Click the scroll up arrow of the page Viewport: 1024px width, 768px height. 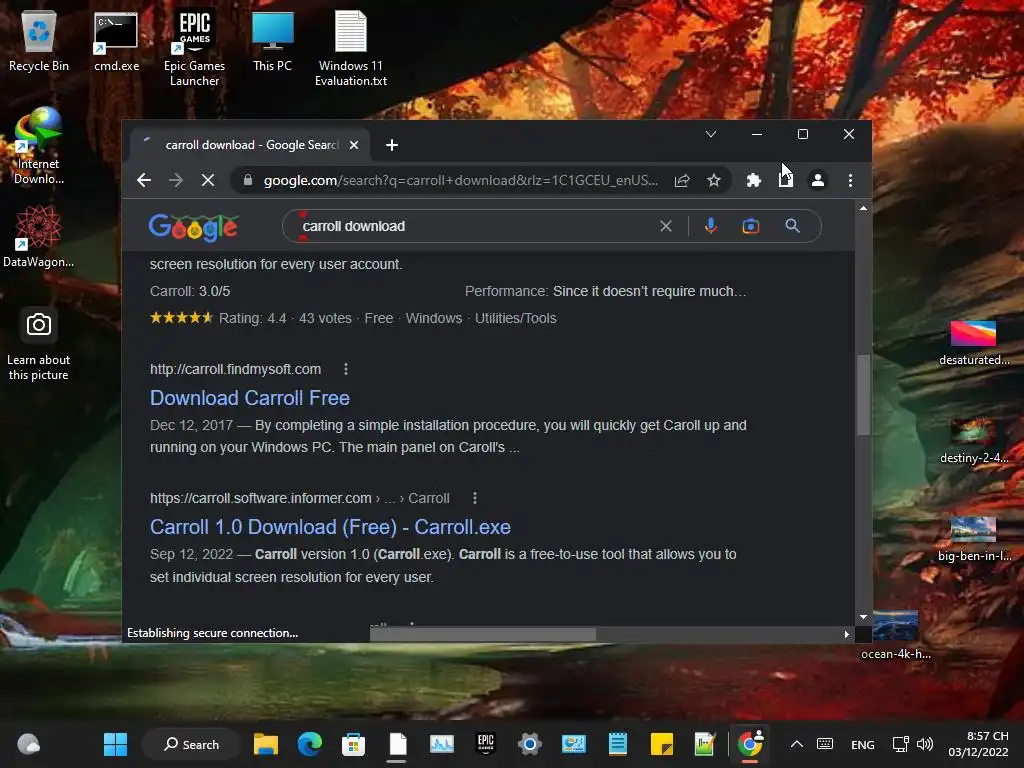pos(863,208)
